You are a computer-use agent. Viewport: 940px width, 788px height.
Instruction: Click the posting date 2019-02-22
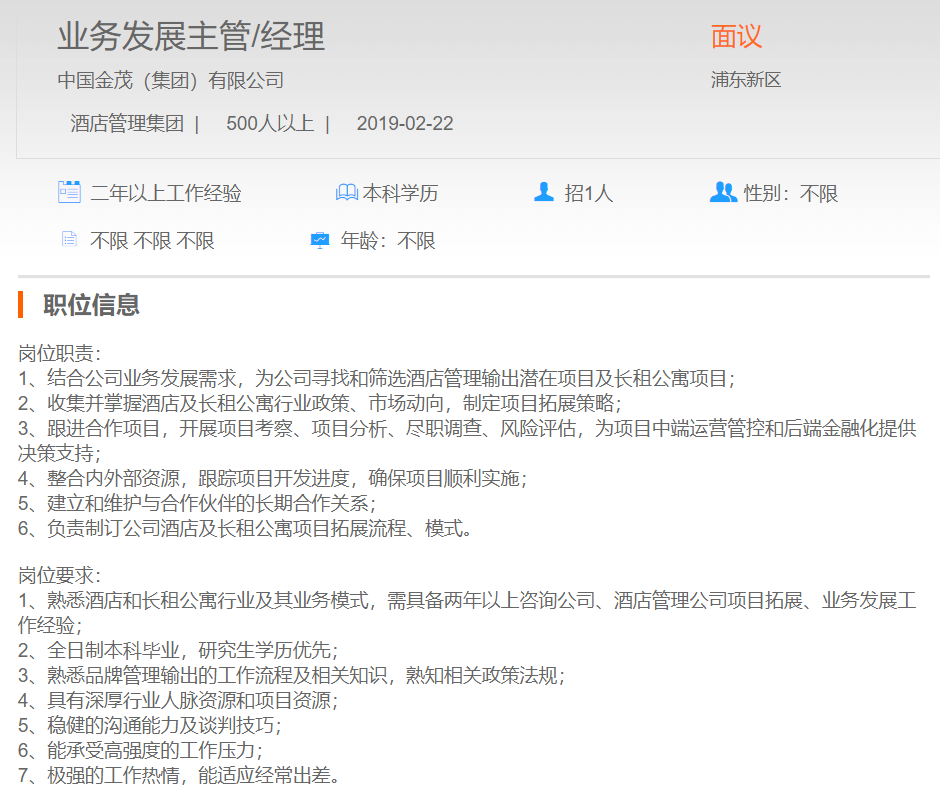[405, 124]
